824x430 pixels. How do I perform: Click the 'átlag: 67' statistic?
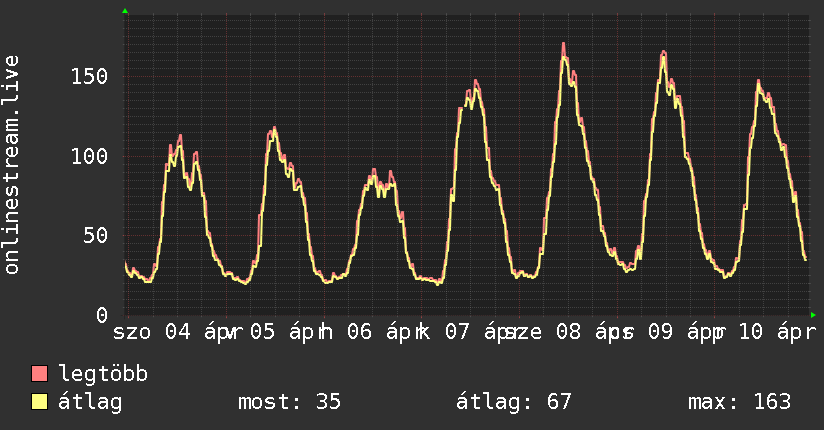[x=513, y=402]
